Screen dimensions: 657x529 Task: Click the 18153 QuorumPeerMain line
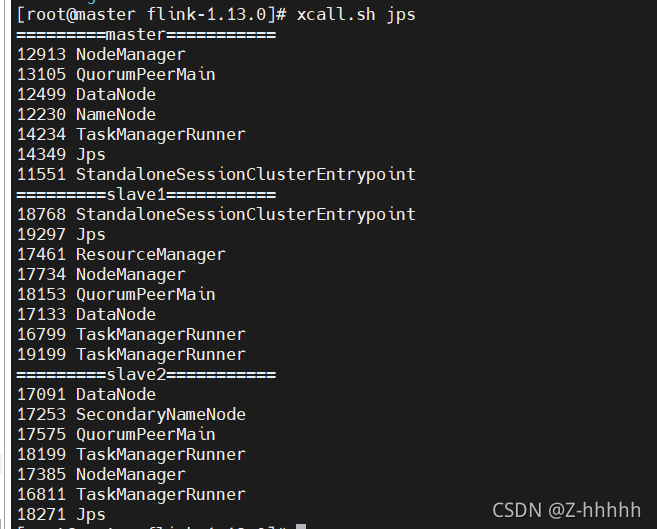point(116,295)
